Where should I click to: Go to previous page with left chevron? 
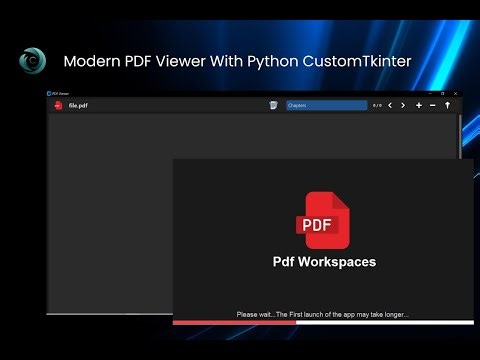pyautogui.click(x=390, y=105)
